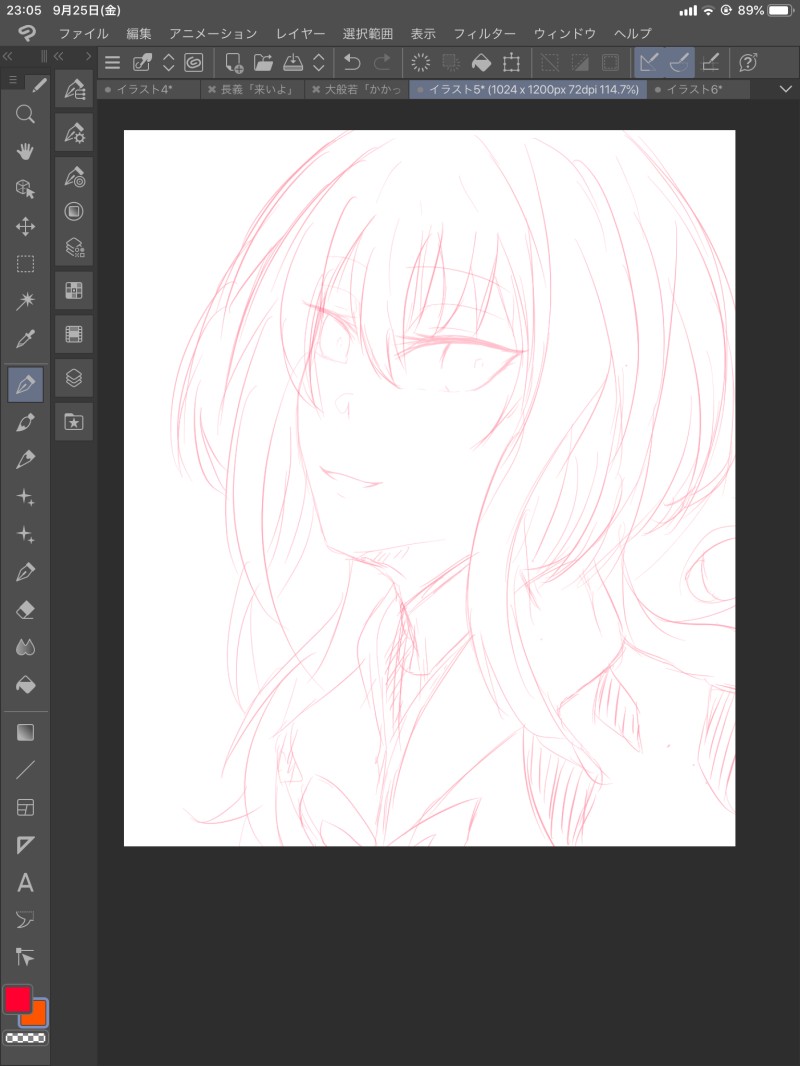Close the 大般若「かかっ tab

(315, 90)
